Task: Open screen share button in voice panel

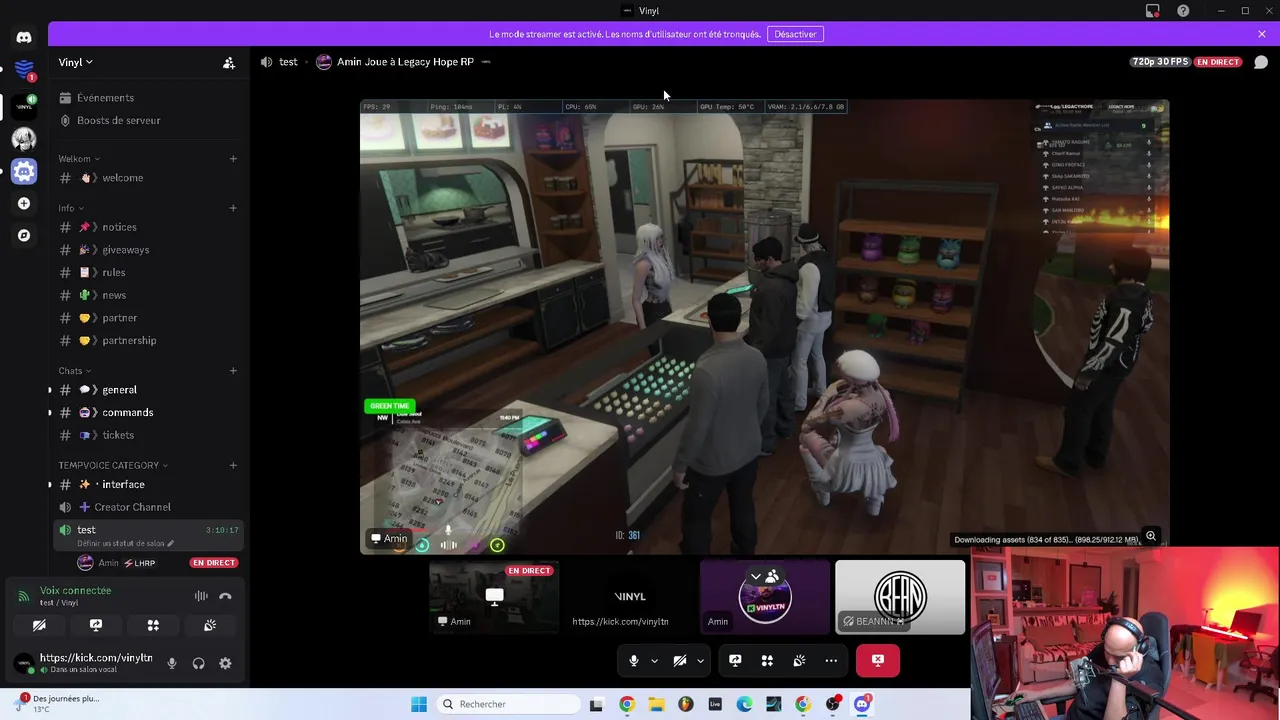Action: (96, 625)
